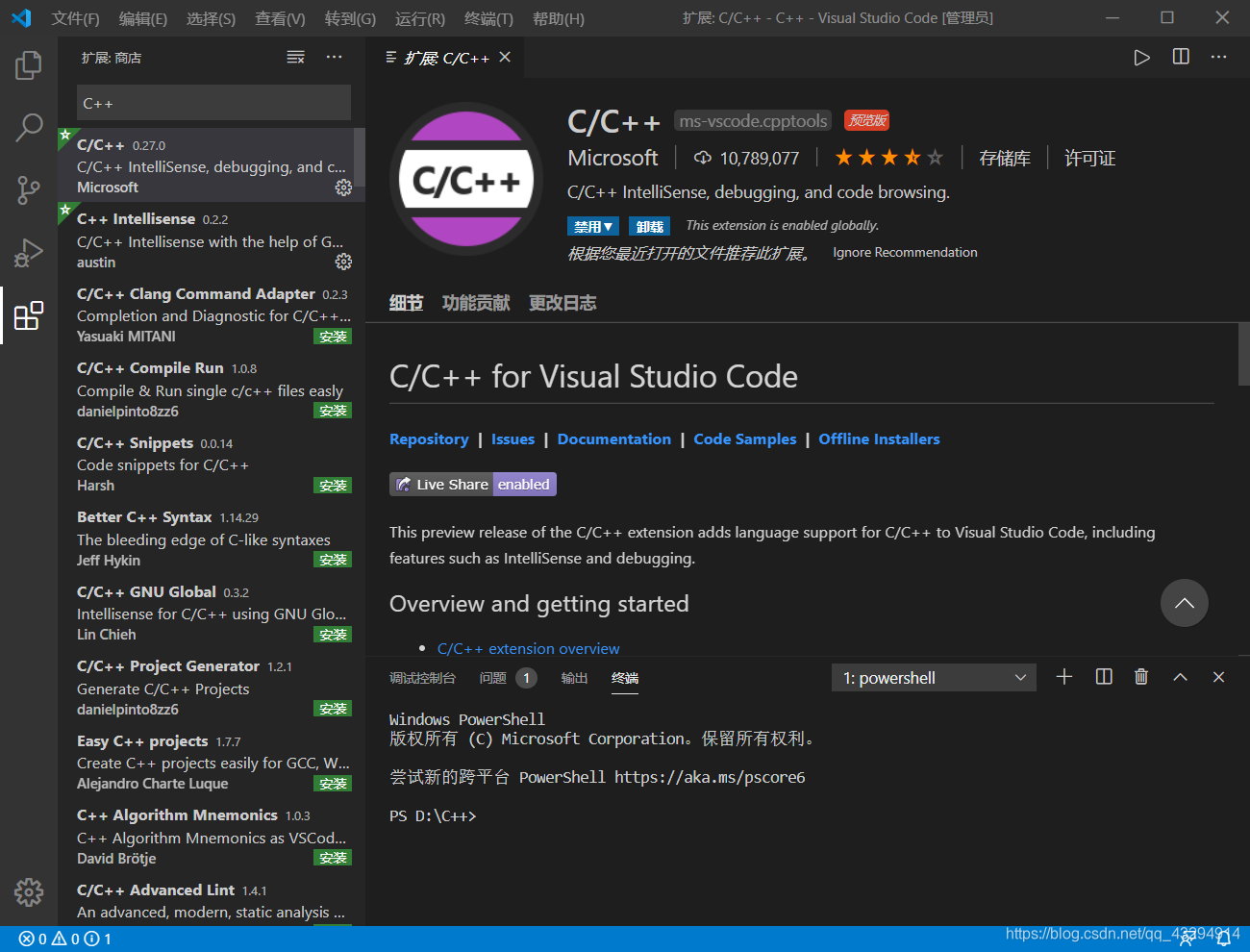The width and height of the screenshot is (1250, 952).
Task: Install C++ Algorithm Mnemonics extension
Action: point(333,858)
